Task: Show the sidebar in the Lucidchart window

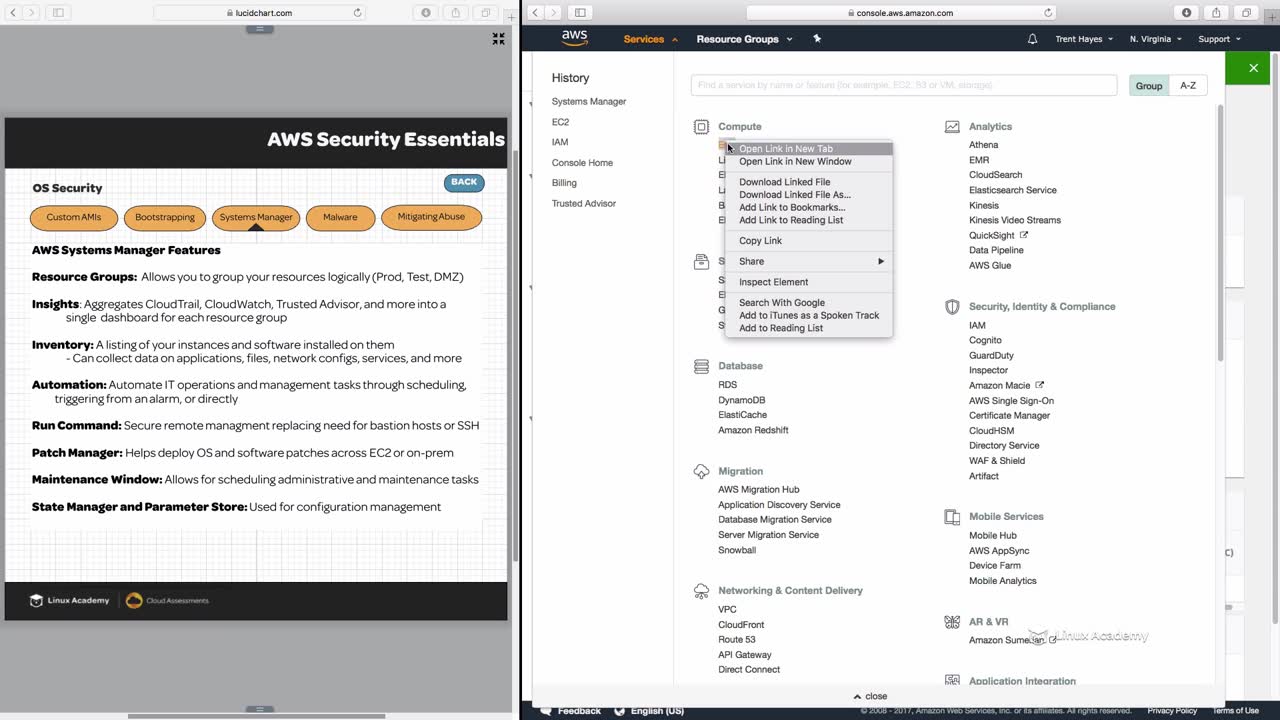Action: point(58,13)
